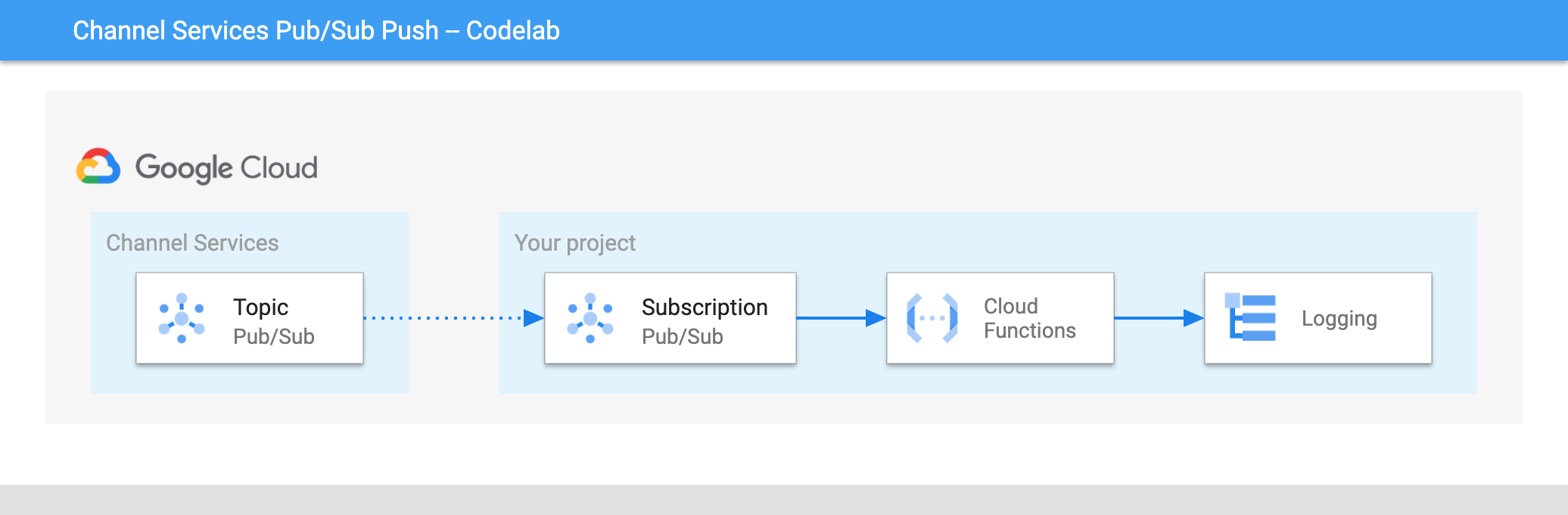
Task: Click the "Subscription" heading text
Action: (705, 307)
